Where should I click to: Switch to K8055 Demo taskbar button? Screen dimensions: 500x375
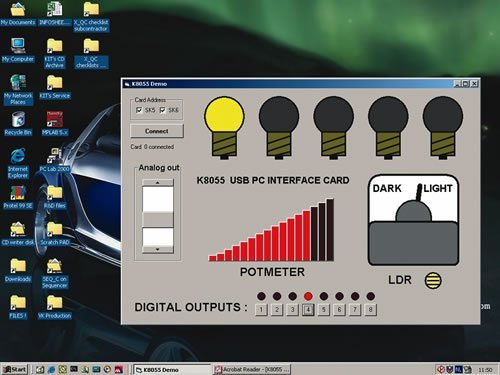coord(172,370)
